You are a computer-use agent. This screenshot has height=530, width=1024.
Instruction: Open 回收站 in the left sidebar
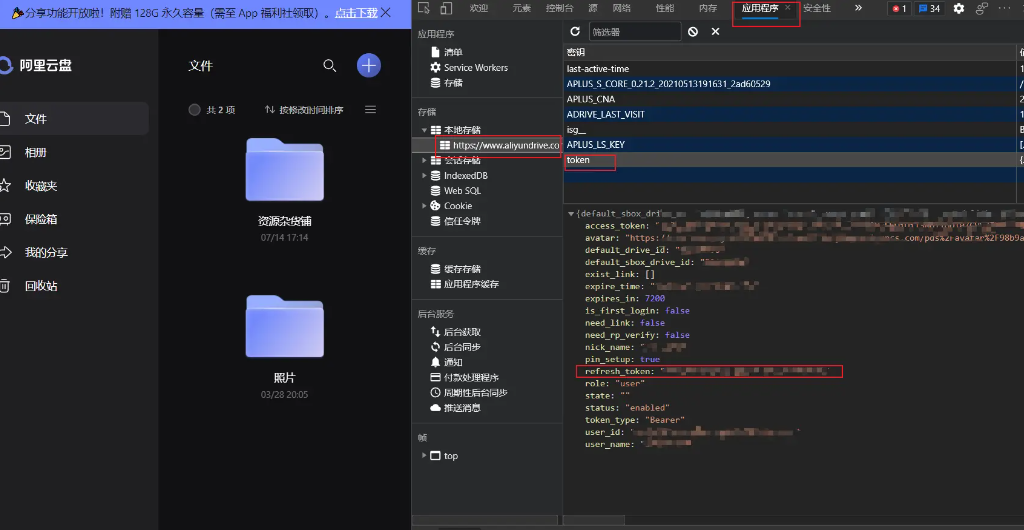(41, 286)
